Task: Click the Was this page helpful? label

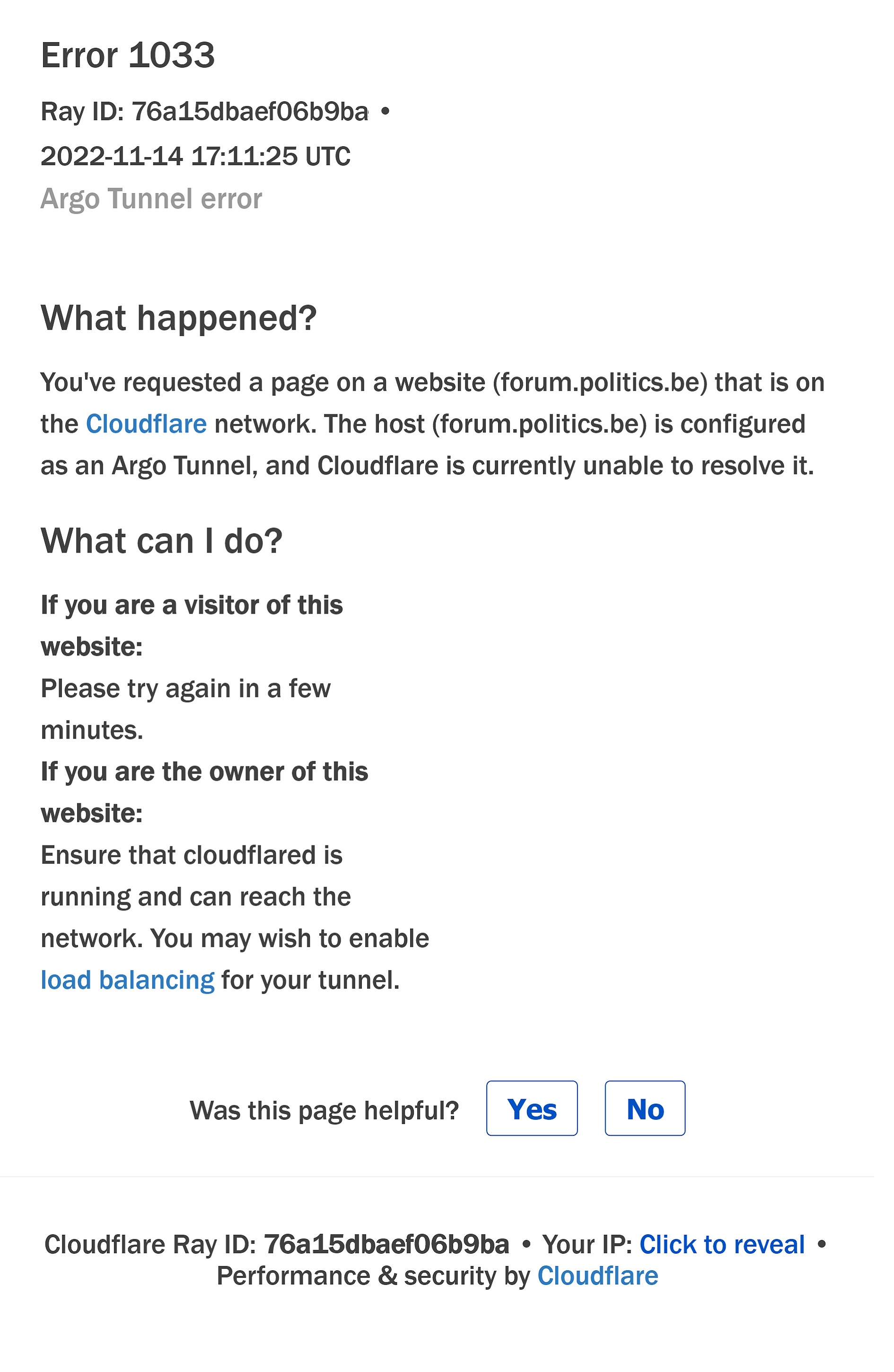Action: point(324,1110)
